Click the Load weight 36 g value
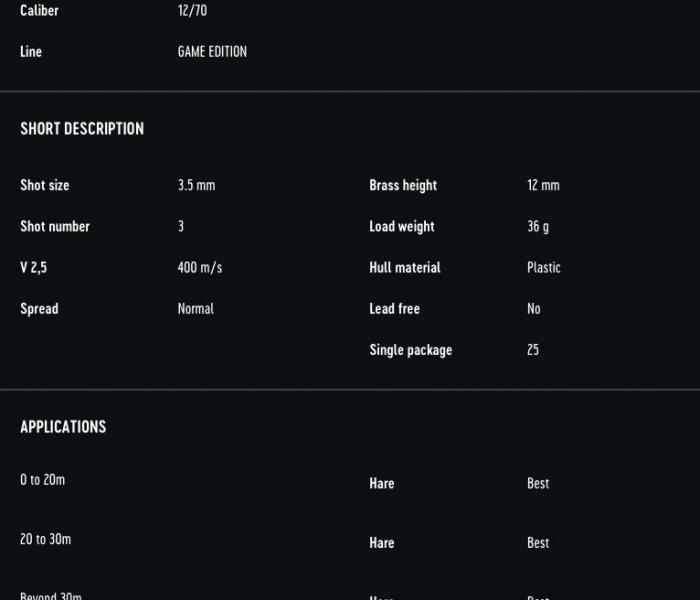 [x=538, y=226]
